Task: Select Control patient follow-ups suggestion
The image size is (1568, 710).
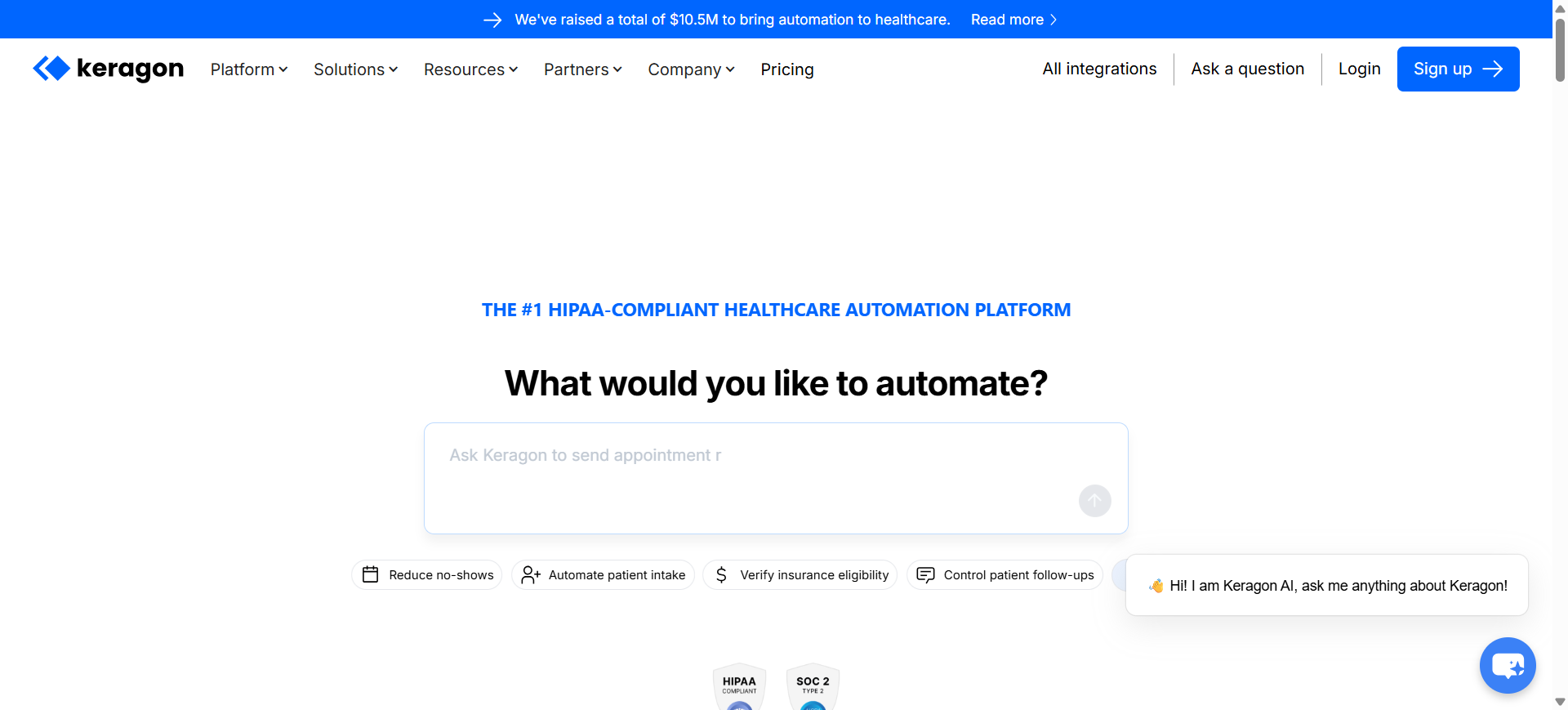Action: pos(1004,575)
